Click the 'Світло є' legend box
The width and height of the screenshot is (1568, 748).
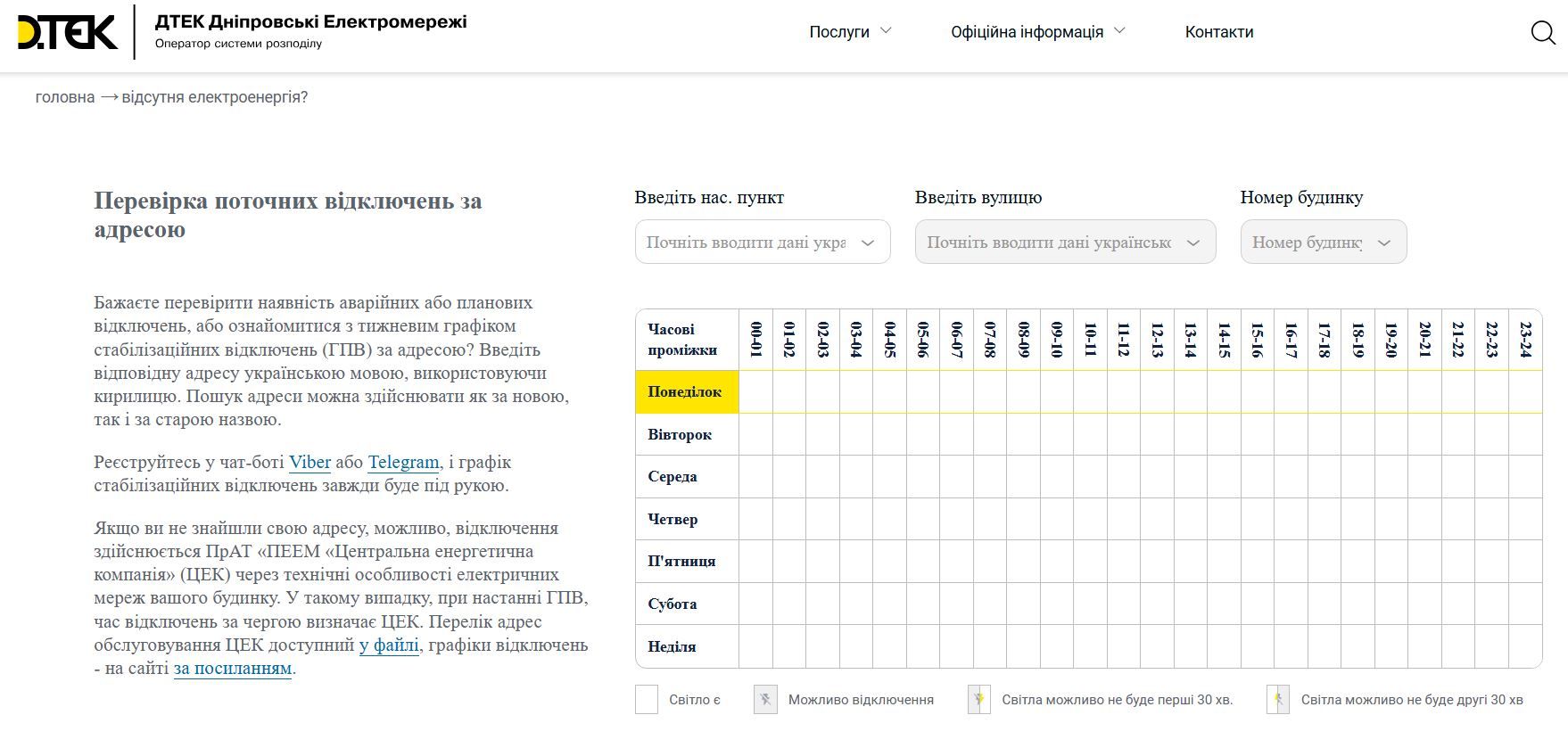[647, 700]
